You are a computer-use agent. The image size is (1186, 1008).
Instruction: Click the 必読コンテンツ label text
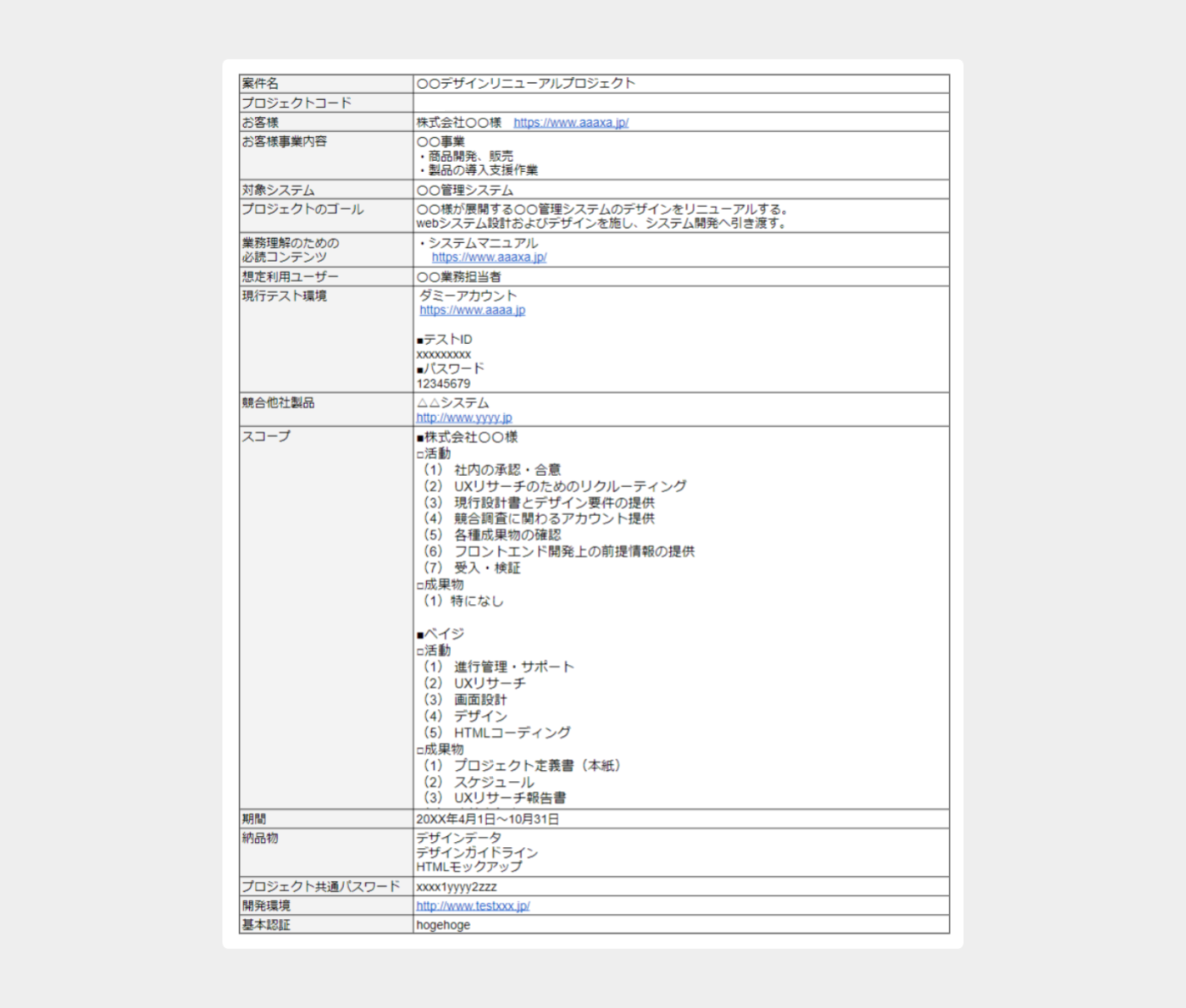[x=284, y=257]
